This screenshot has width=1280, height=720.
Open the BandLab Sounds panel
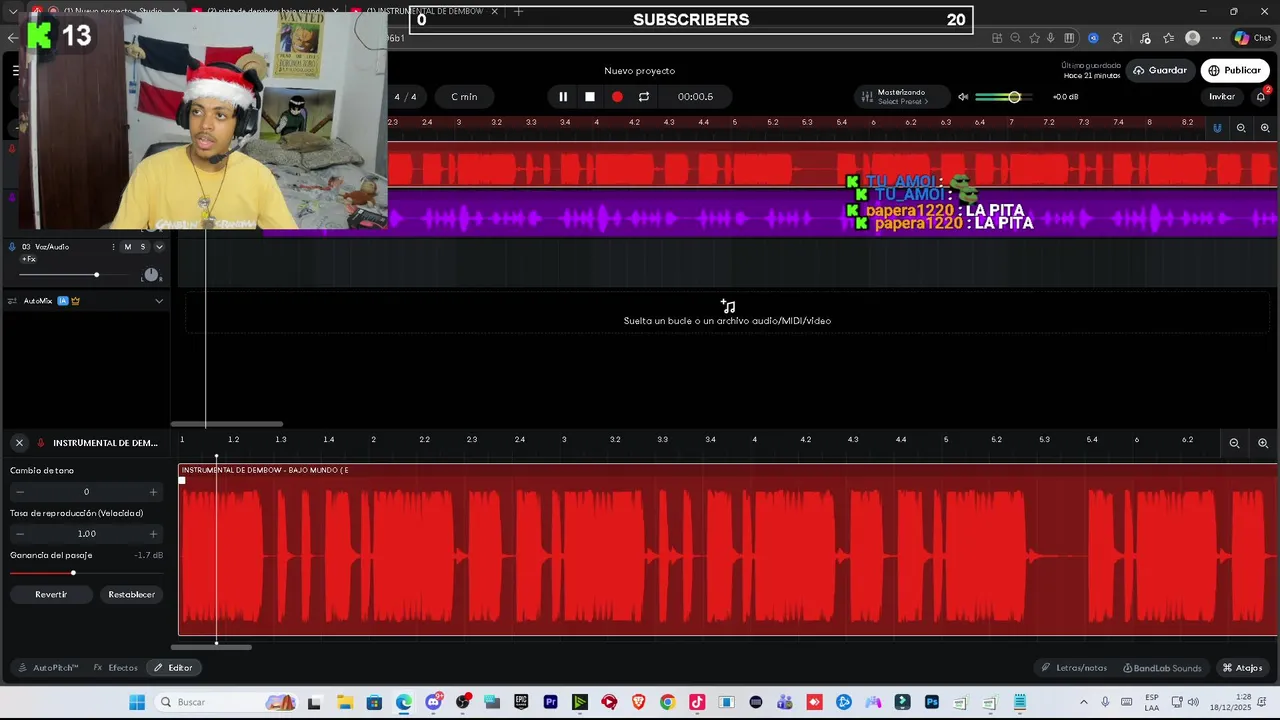(1162, 668)
